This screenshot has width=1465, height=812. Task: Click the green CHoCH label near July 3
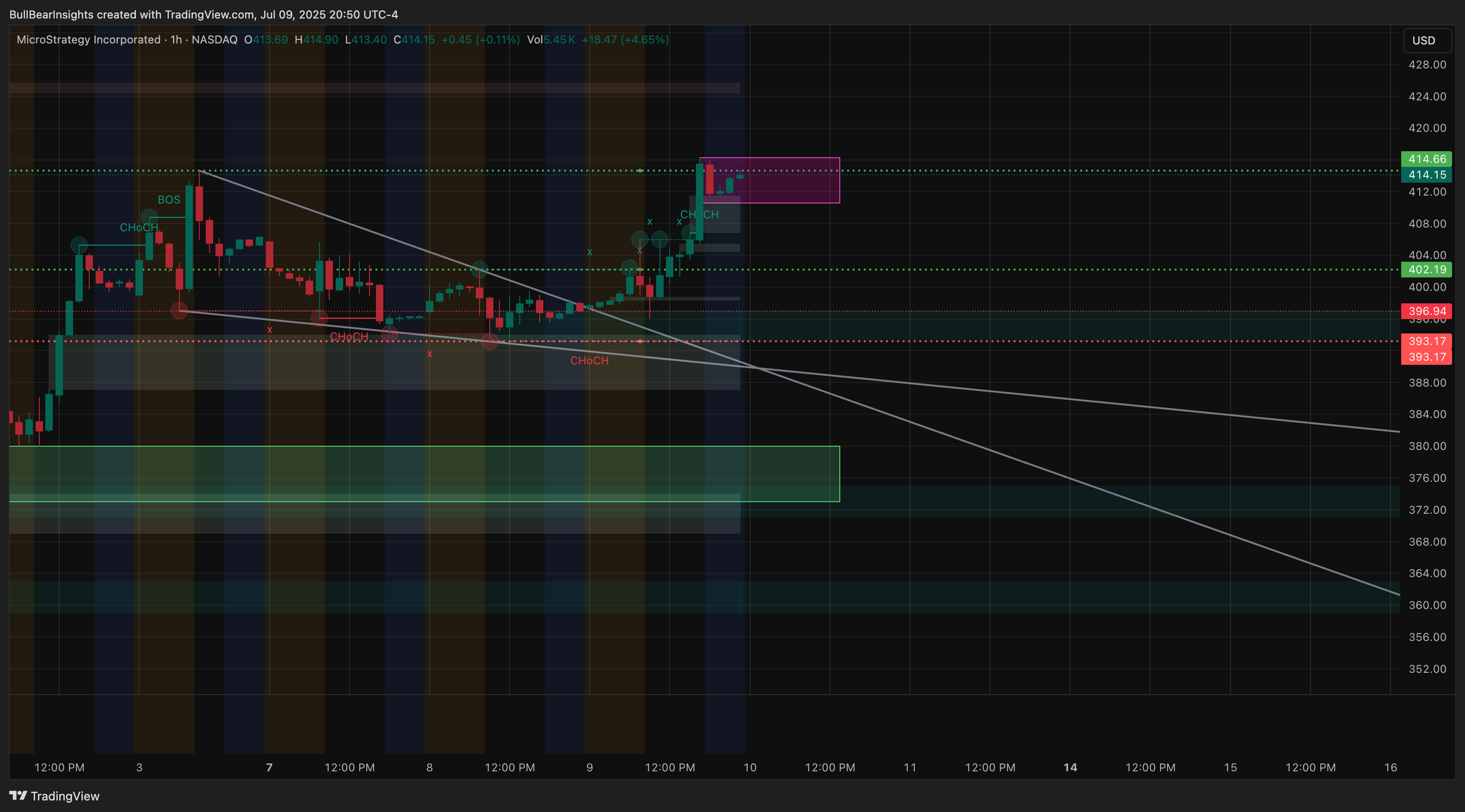139,228
